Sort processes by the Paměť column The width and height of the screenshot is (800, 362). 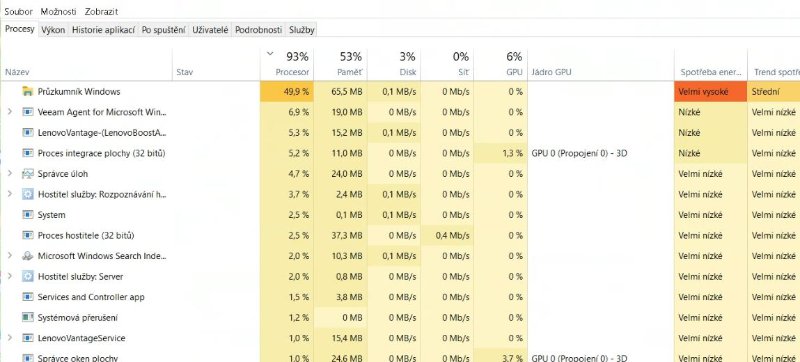340,65
